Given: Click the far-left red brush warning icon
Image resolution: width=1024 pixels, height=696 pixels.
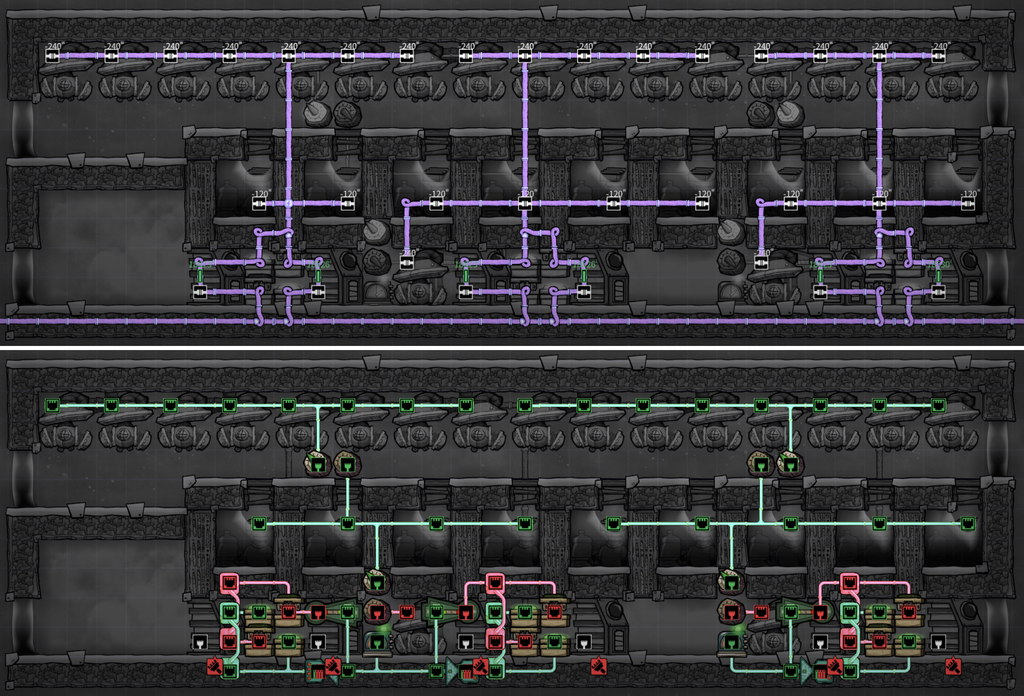Looking at the screenshot, I should click(215, 667).
